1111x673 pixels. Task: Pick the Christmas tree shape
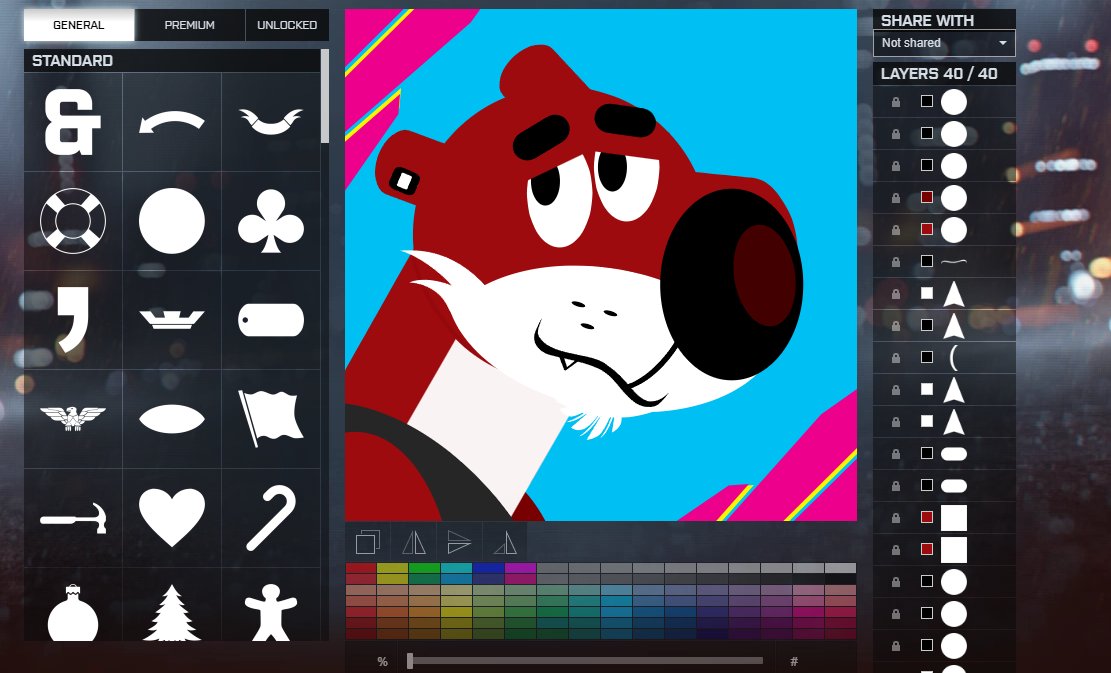(171, 613)
